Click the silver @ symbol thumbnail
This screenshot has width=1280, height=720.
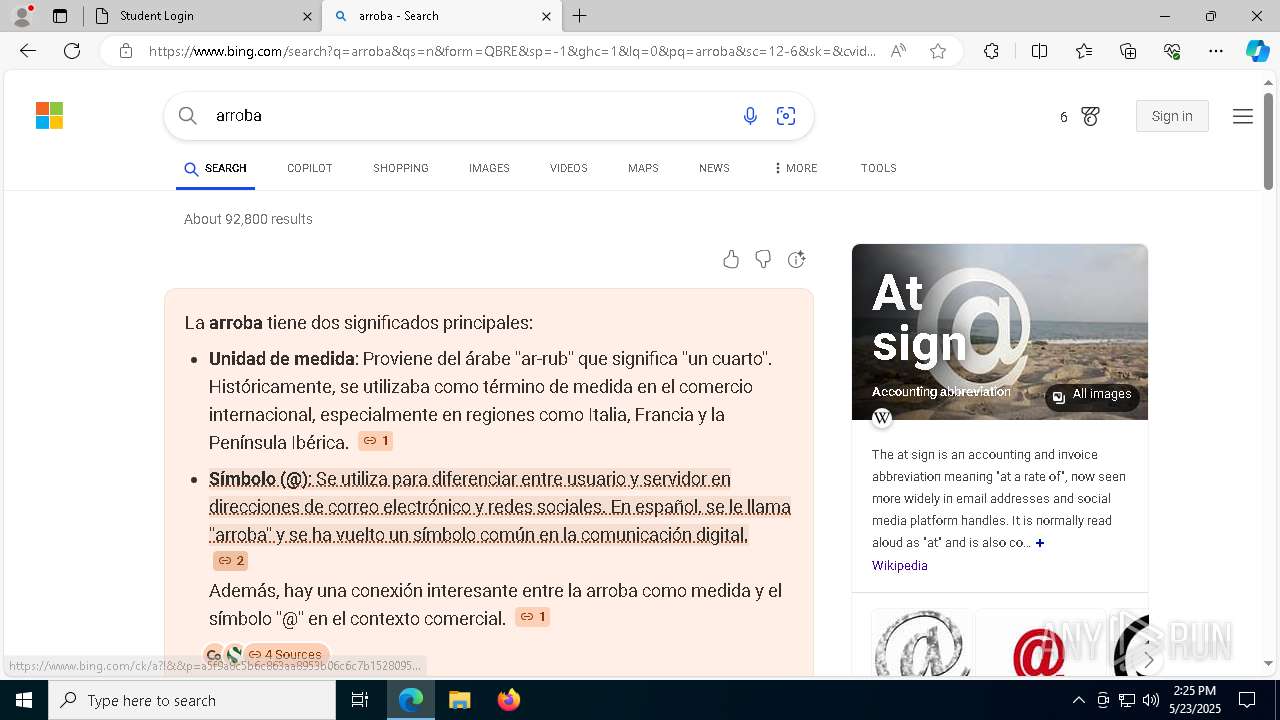click(921, 645)
